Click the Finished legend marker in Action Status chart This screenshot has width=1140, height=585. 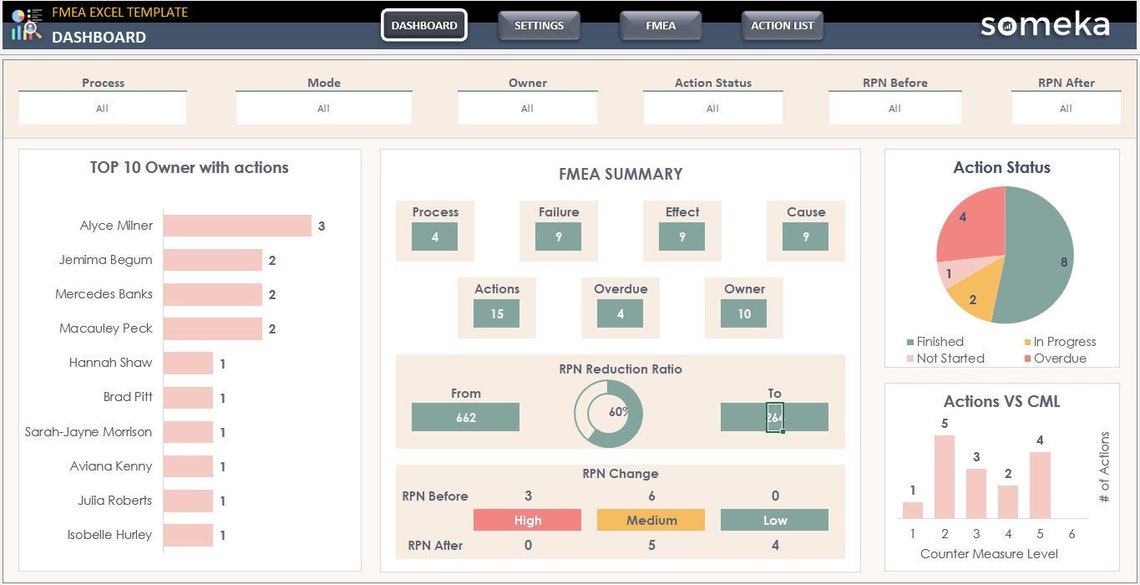[910, 341]
